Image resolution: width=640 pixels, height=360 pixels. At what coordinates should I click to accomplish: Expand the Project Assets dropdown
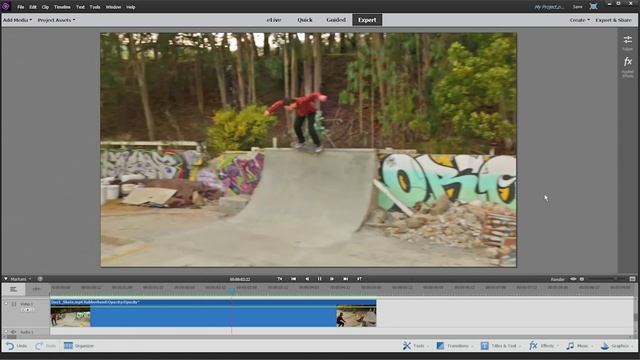[56, 20]
